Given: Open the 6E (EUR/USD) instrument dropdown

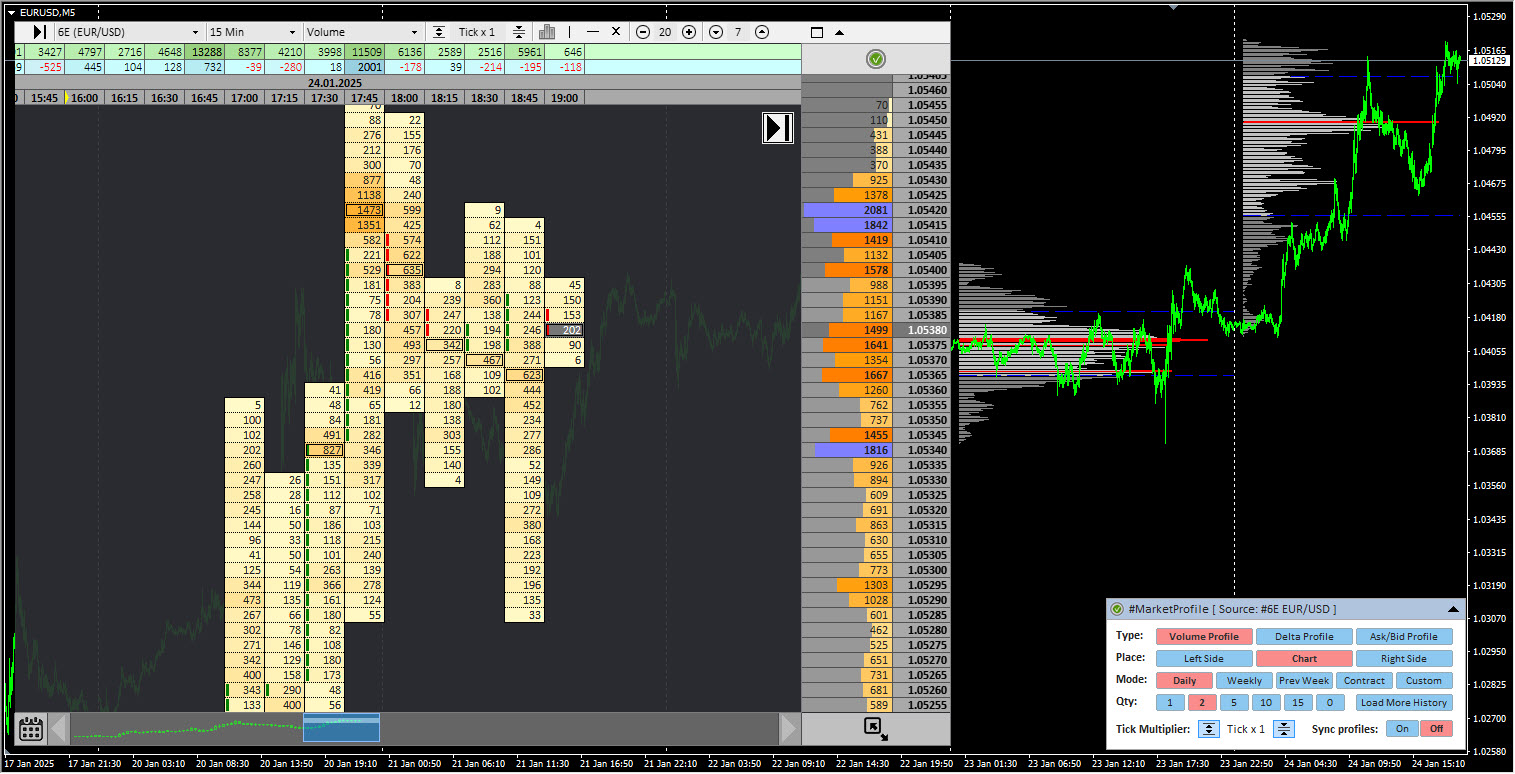Looking at the screenshot, I should [x=130, y=32].
